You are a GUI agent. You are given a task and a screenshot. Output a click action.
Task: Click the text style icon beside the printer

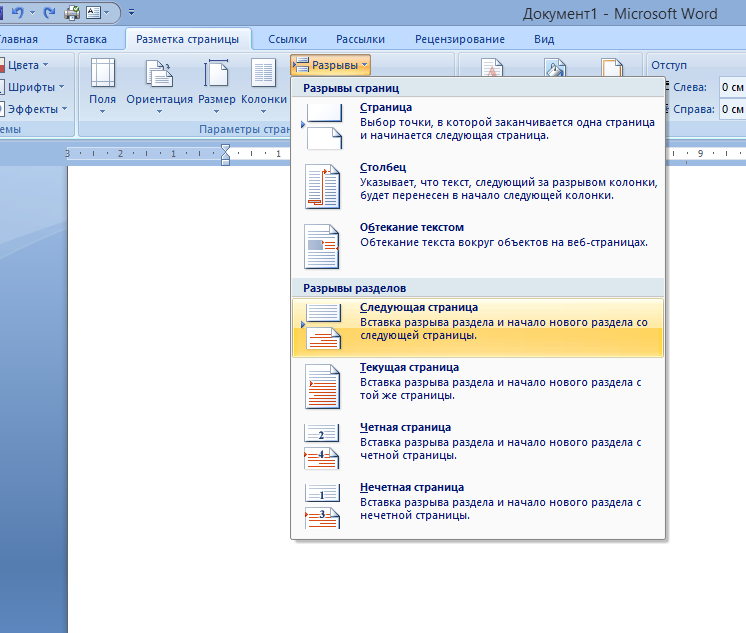(x=94, y=13)
